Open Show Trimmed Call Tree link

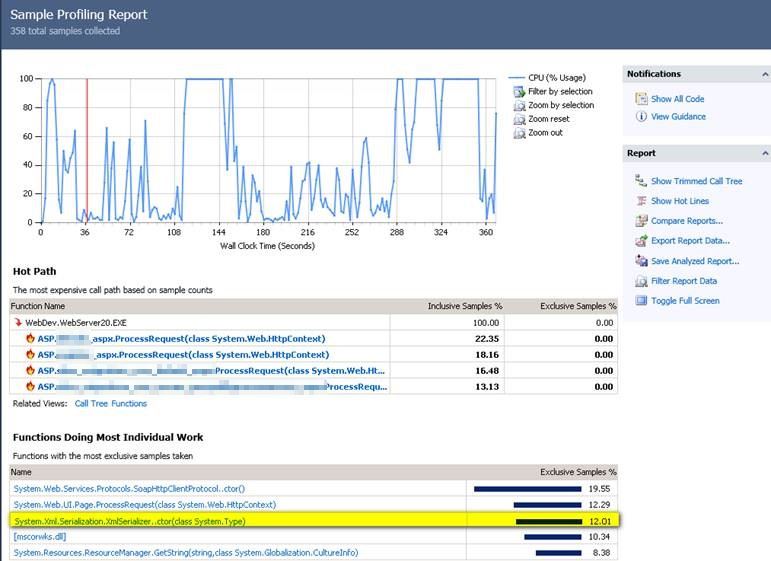pyautogui.click(x=697, y=181)
